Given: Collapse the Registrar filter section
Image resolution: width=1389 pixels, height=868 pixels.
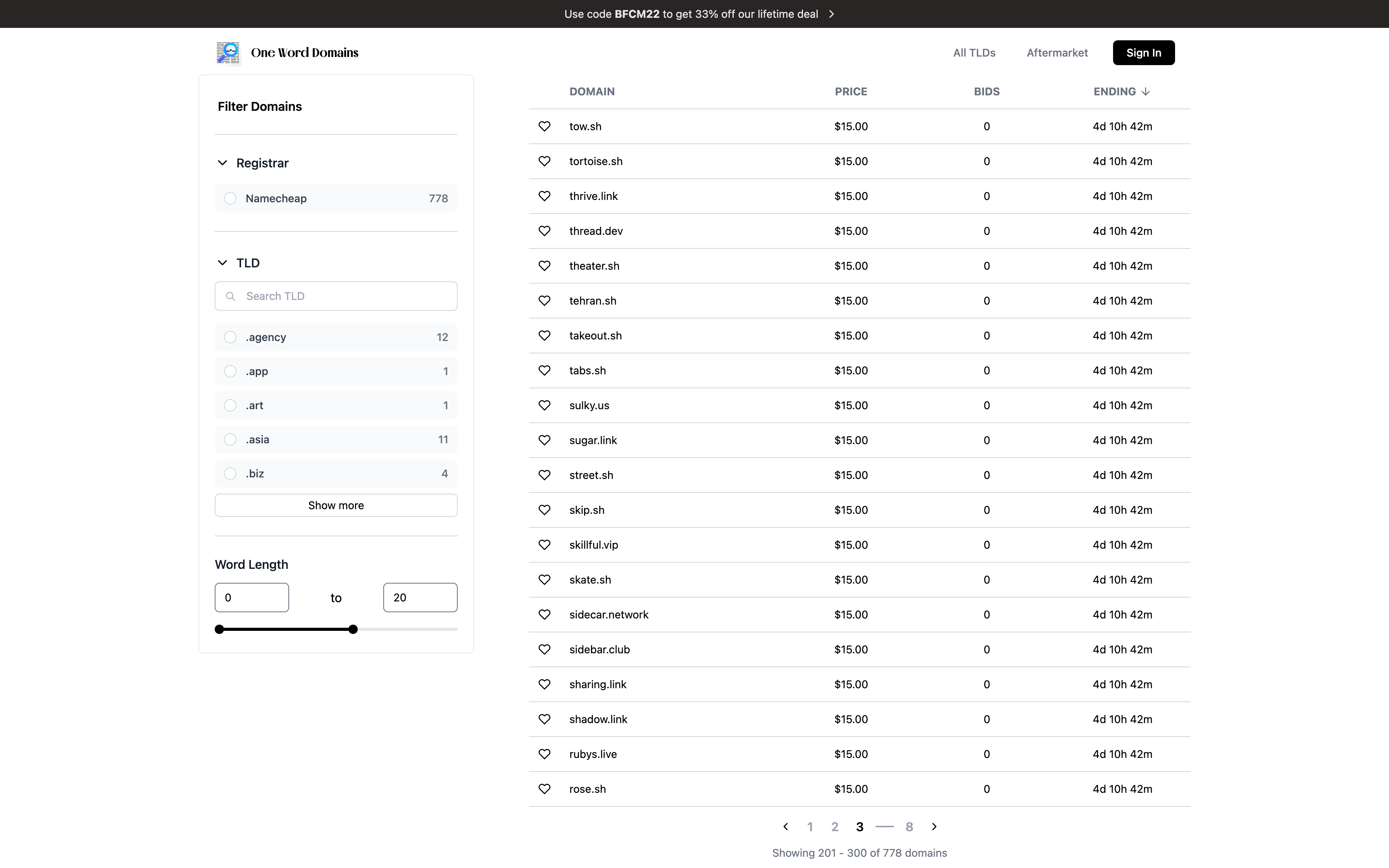Looking at the screenshot, I should [x=223, y=163].
